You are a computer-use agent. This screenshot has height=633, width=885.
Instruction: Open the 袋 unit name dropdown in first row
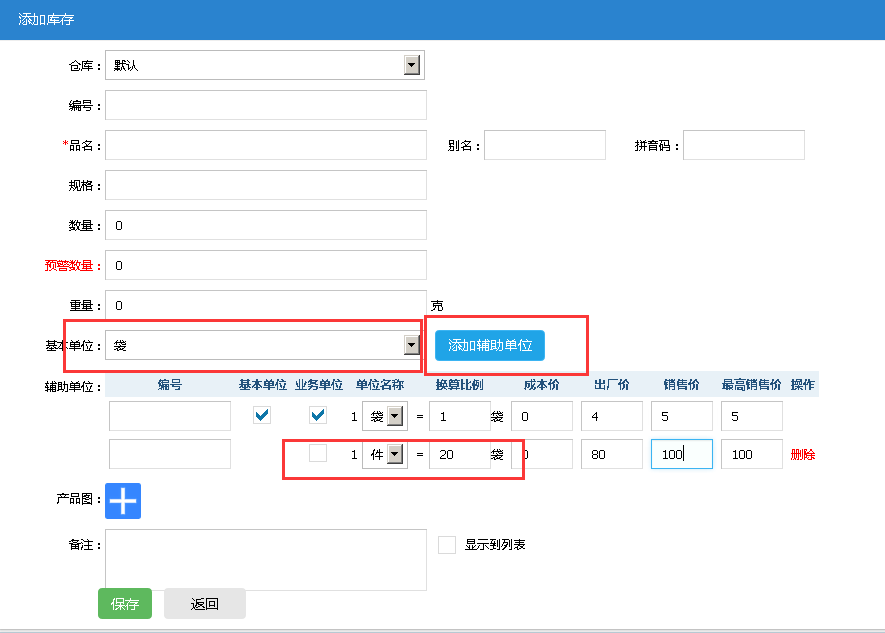[386, 416]
